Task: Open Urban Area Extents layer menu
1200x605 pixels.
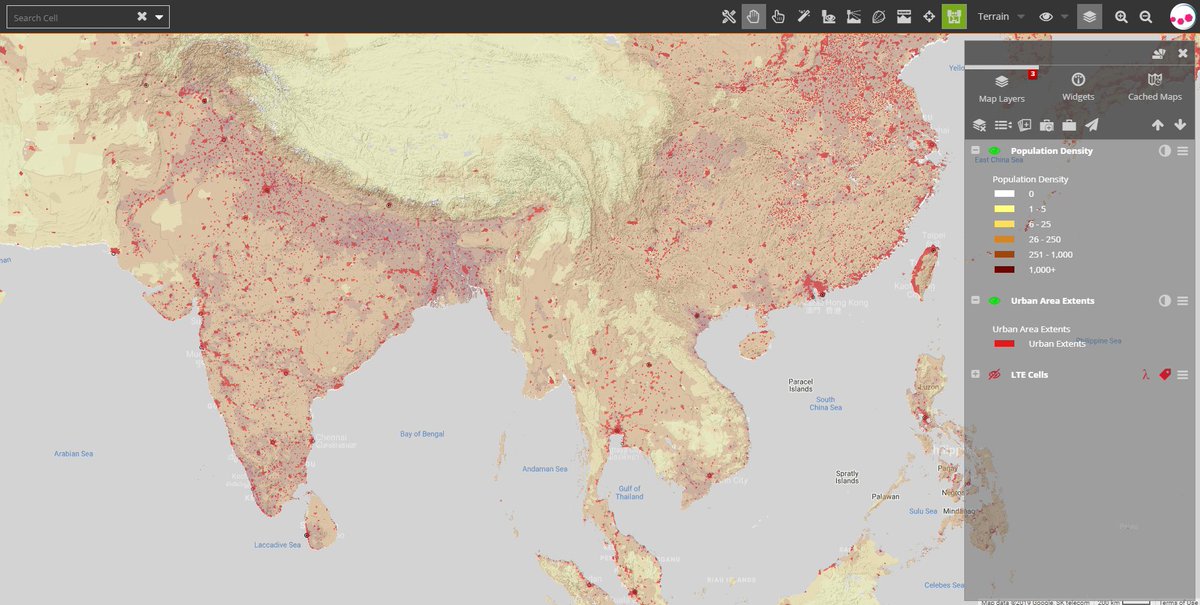Action: tap(1182, 301)
